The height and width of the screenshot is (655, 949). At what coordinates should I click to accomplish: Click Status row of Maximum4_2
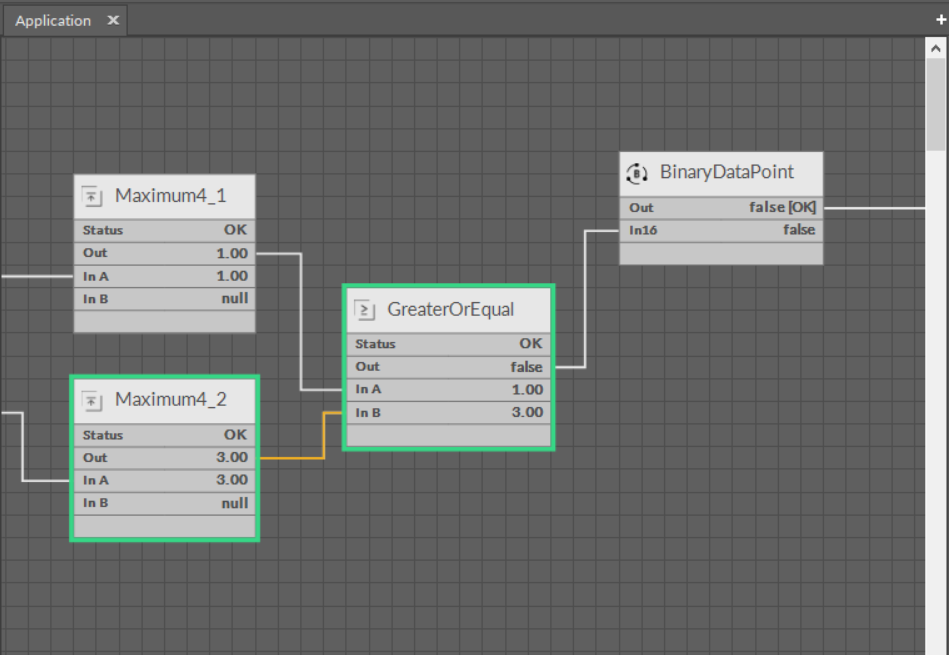tap(165, 435)
